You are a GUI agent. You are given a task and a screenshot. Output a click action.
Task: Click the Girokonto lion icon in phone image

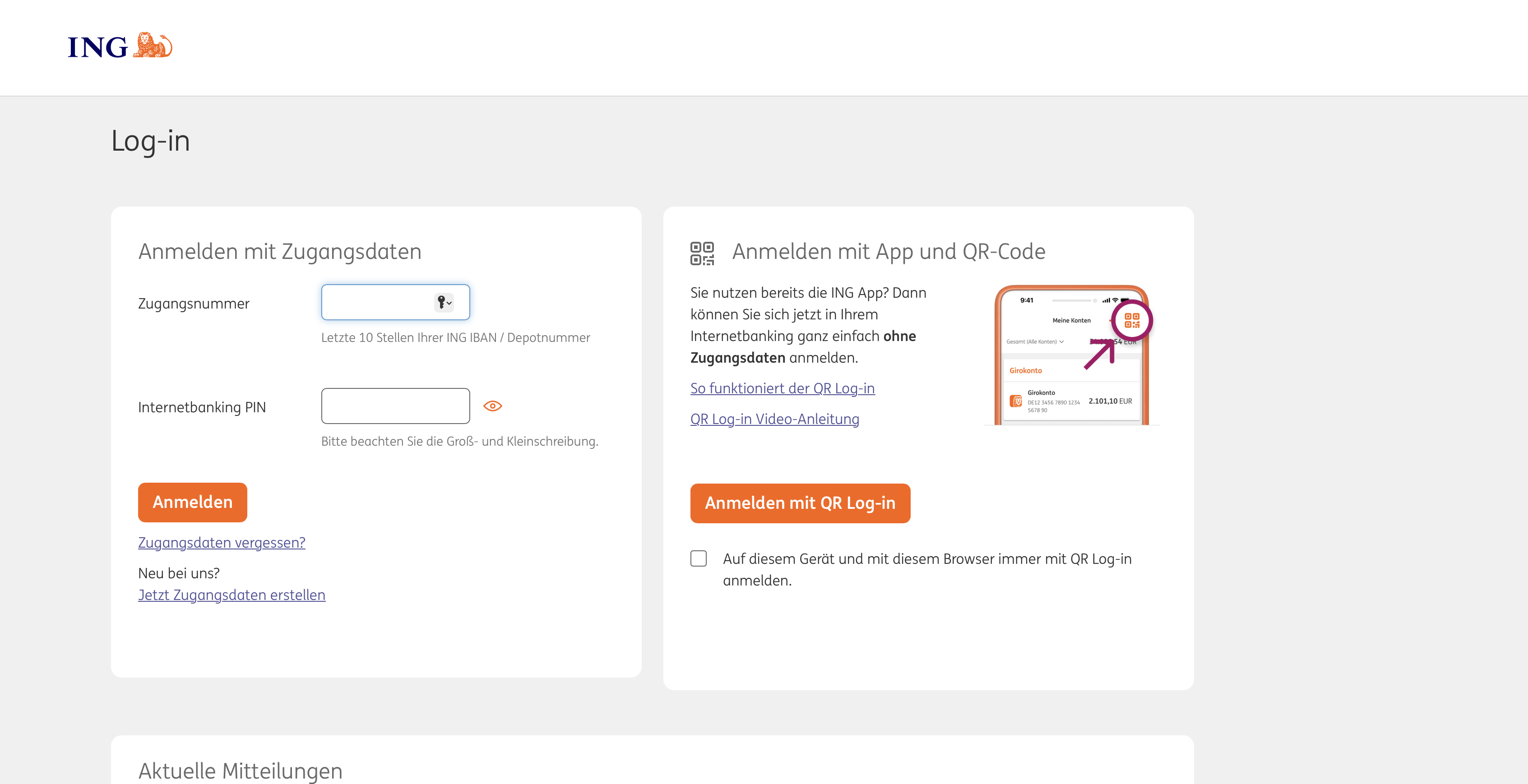pos(1016,401)
